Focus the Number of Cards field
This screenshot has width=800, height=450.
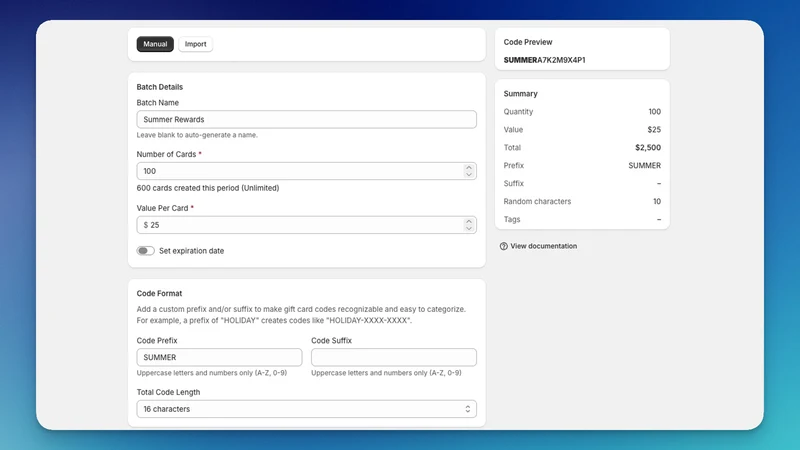[300, 171]
